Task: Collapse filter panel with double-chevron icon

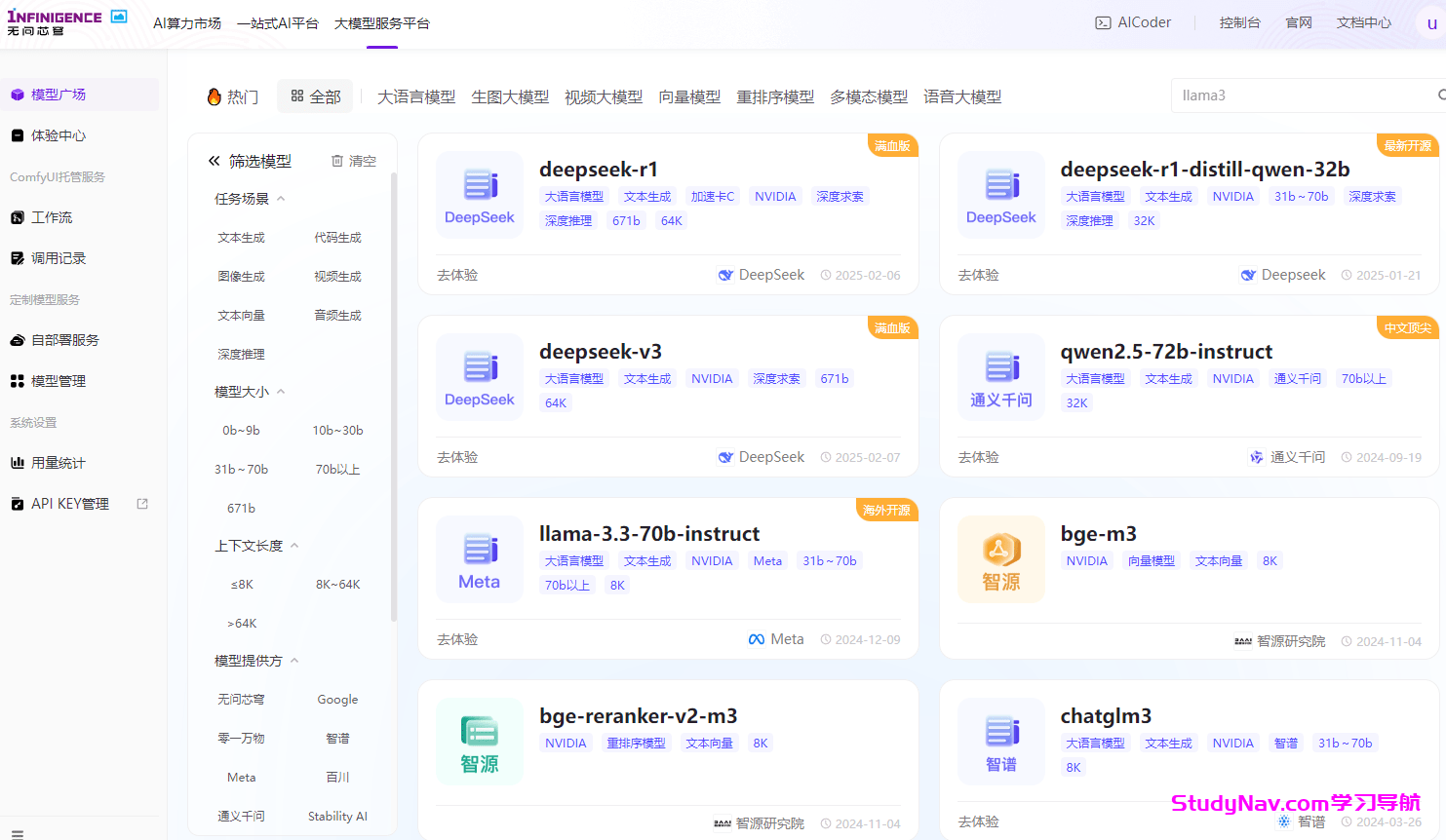Action: coord(215,161)
